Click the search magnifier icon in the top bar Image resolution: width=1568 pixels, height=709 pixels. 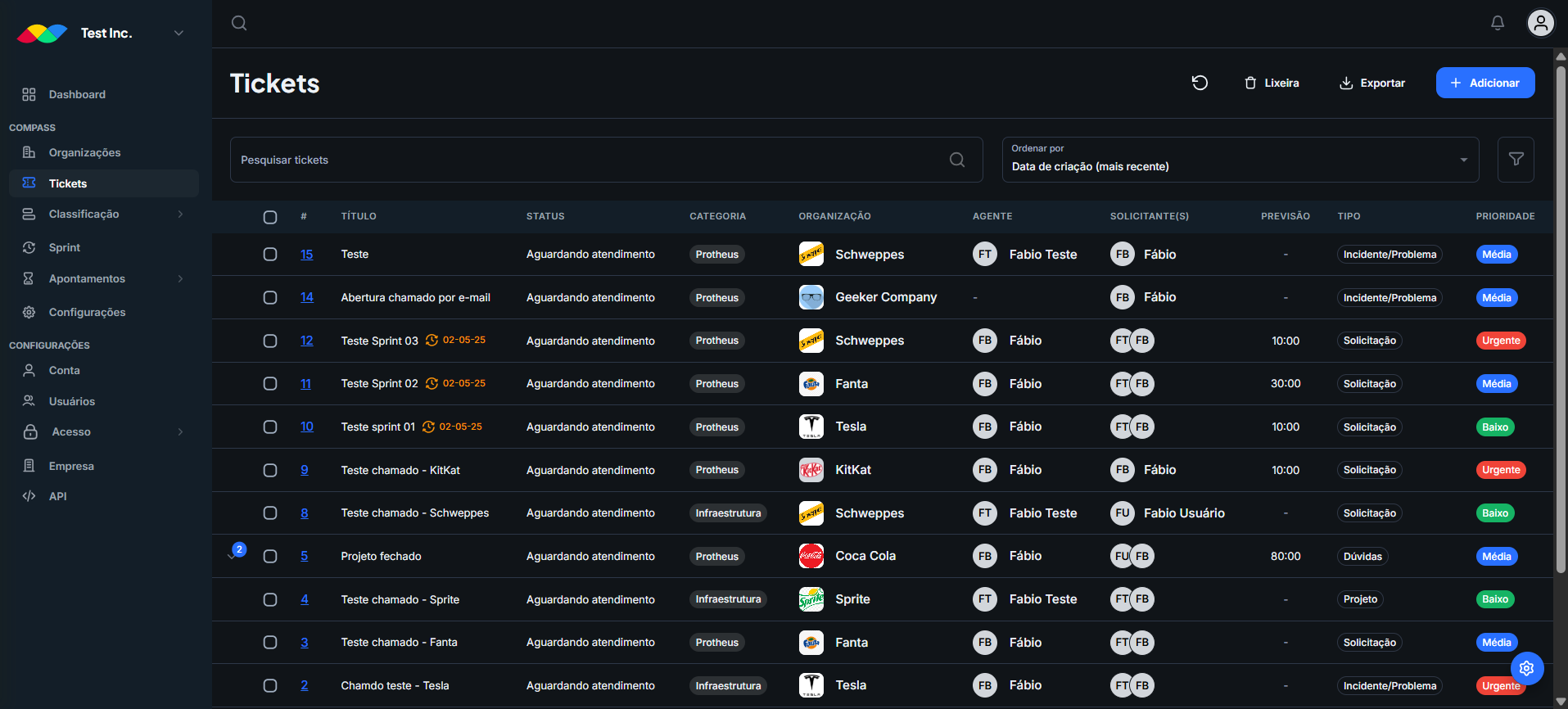pyautogui.click(x=239, y=23)
